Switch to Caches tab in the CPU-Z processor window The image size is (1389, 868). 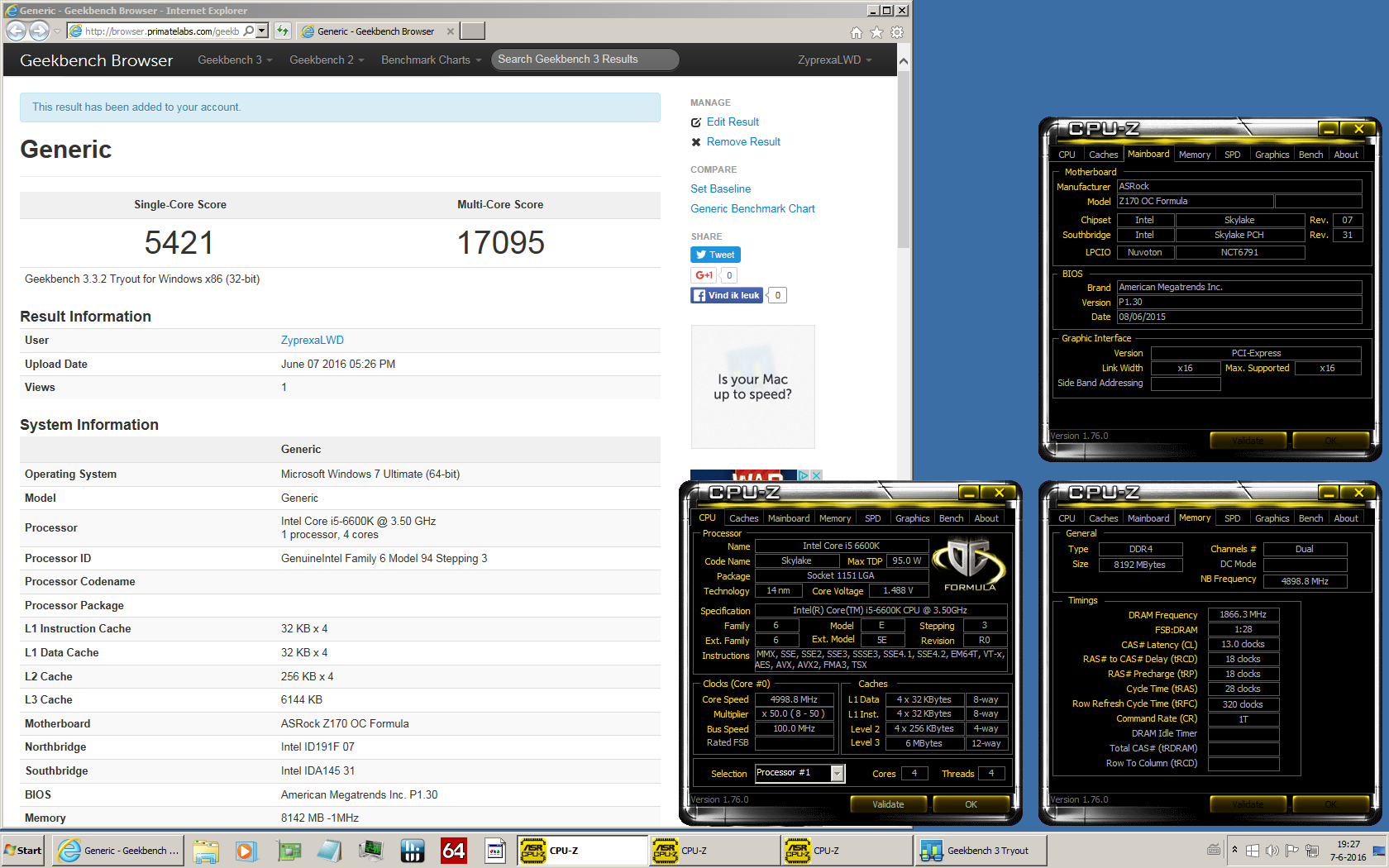point(743,518)
